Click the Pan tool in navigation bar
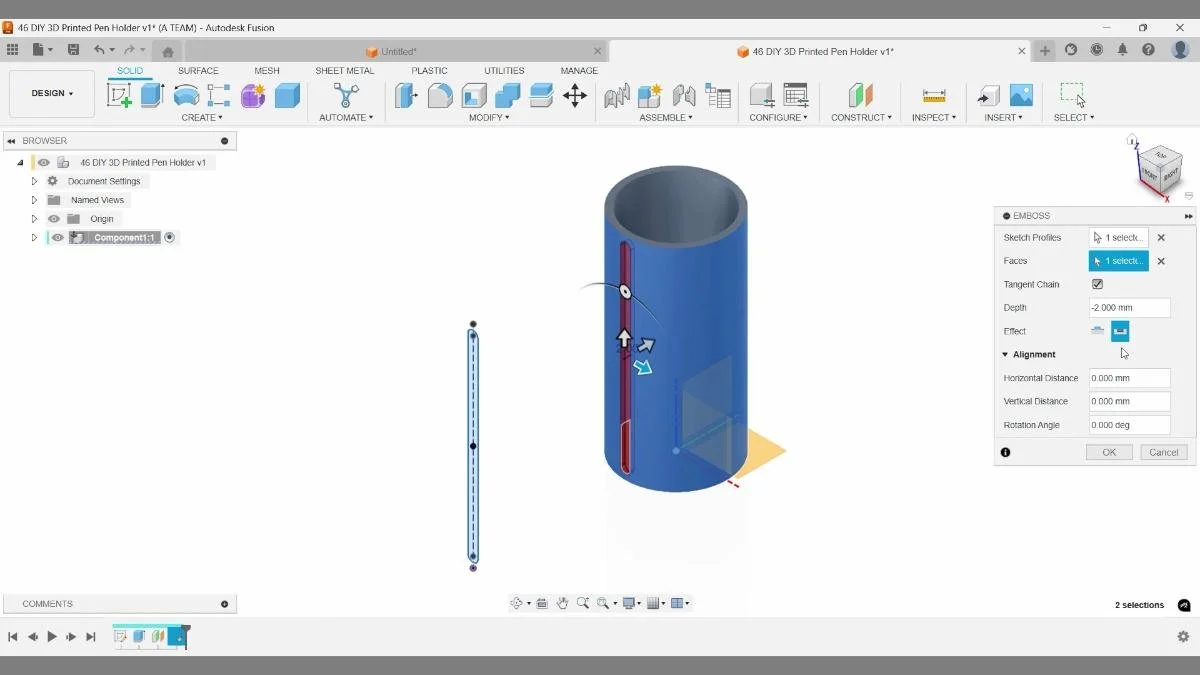The image size is (1200, 675). tap(562, 603)
